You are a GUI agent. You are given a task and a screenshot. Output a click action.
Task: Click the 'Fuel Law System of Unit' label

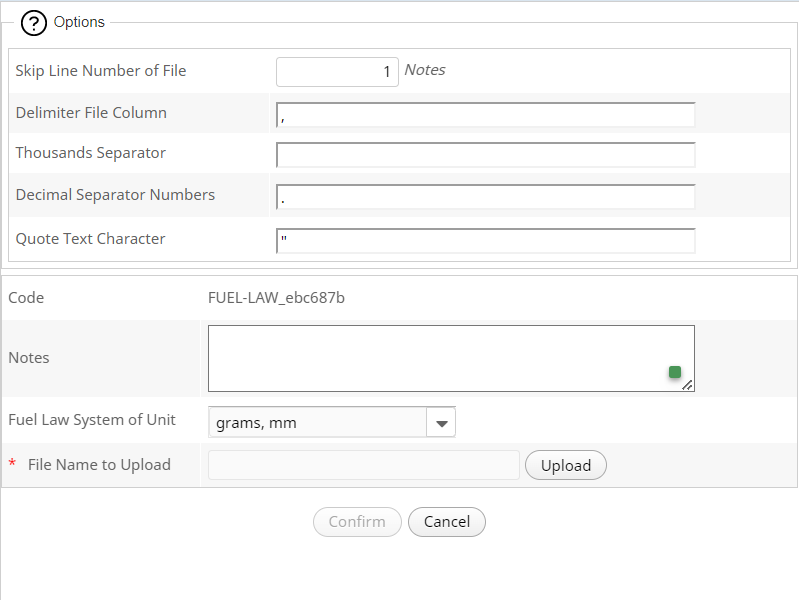92,420
